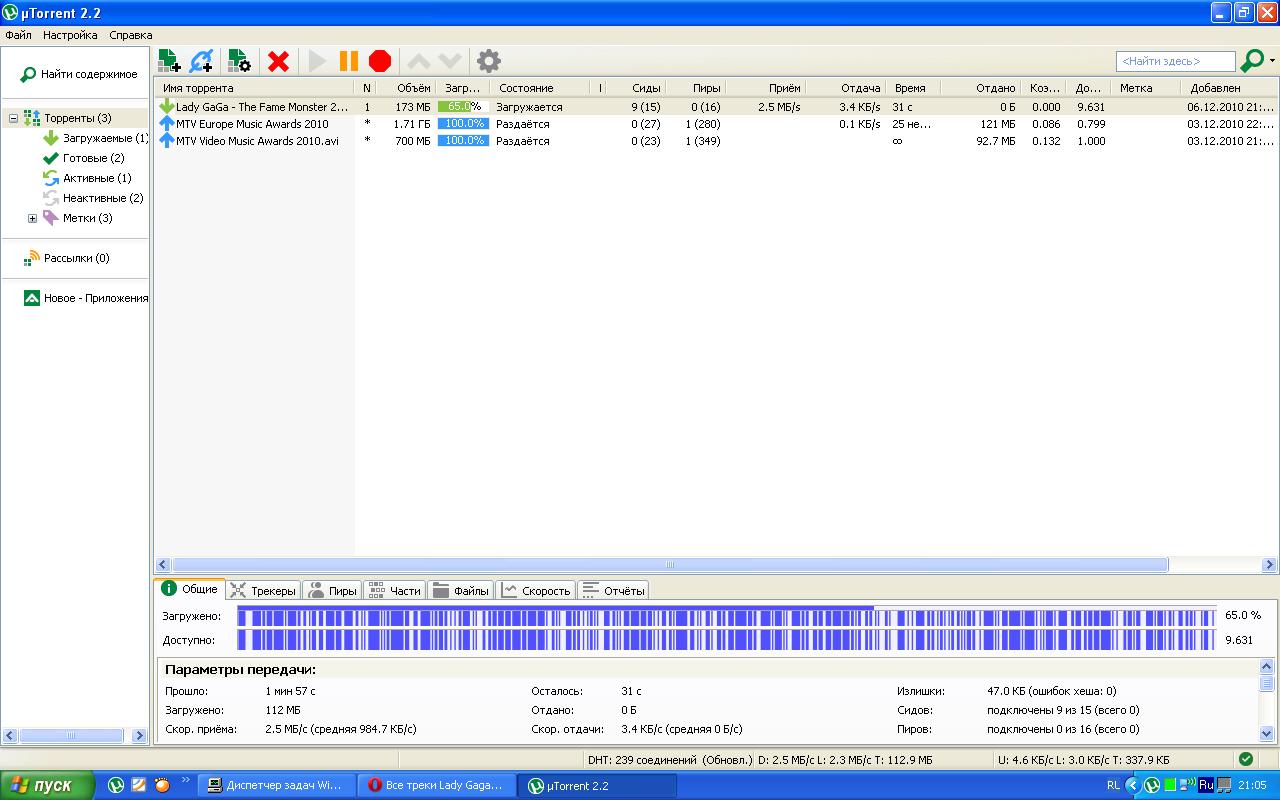The image size is (1280, 800).
Task: Open the Настройка menu
Action: [70, 35]
